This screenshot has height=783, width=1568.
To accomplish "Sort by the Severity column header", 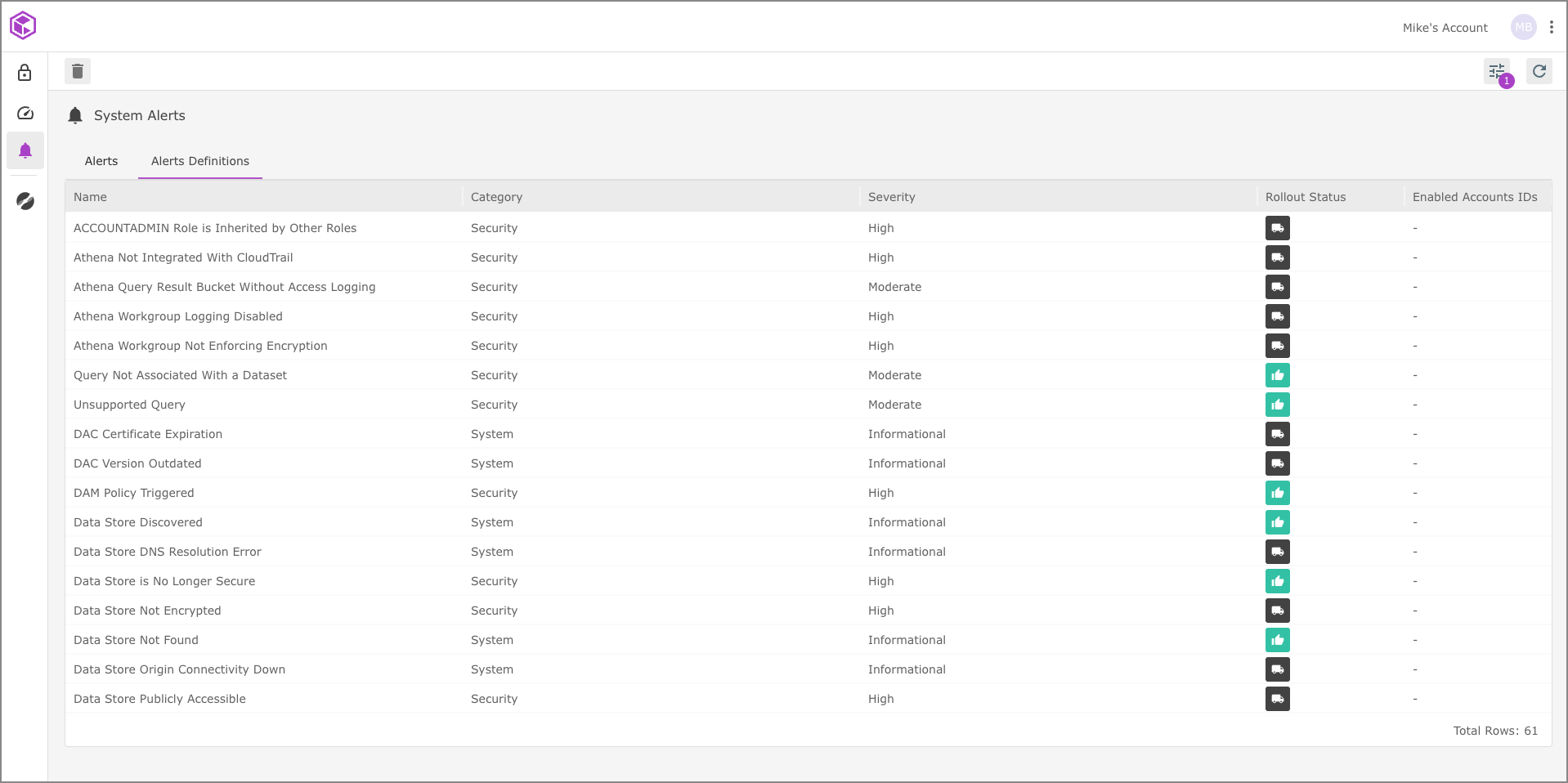I will (x=891, y=197).
